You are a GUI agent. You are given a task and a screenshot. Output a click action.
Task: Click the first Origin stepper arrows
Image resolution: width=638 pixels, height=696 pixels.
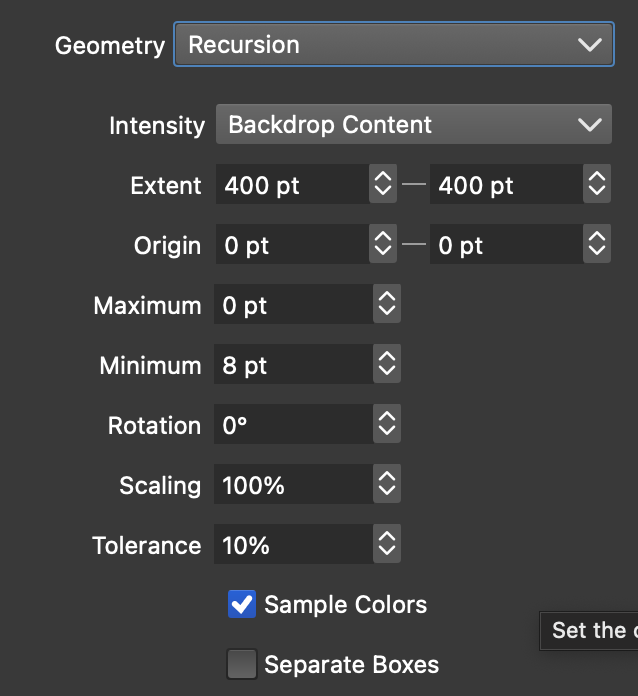click(x=383, y=245)
